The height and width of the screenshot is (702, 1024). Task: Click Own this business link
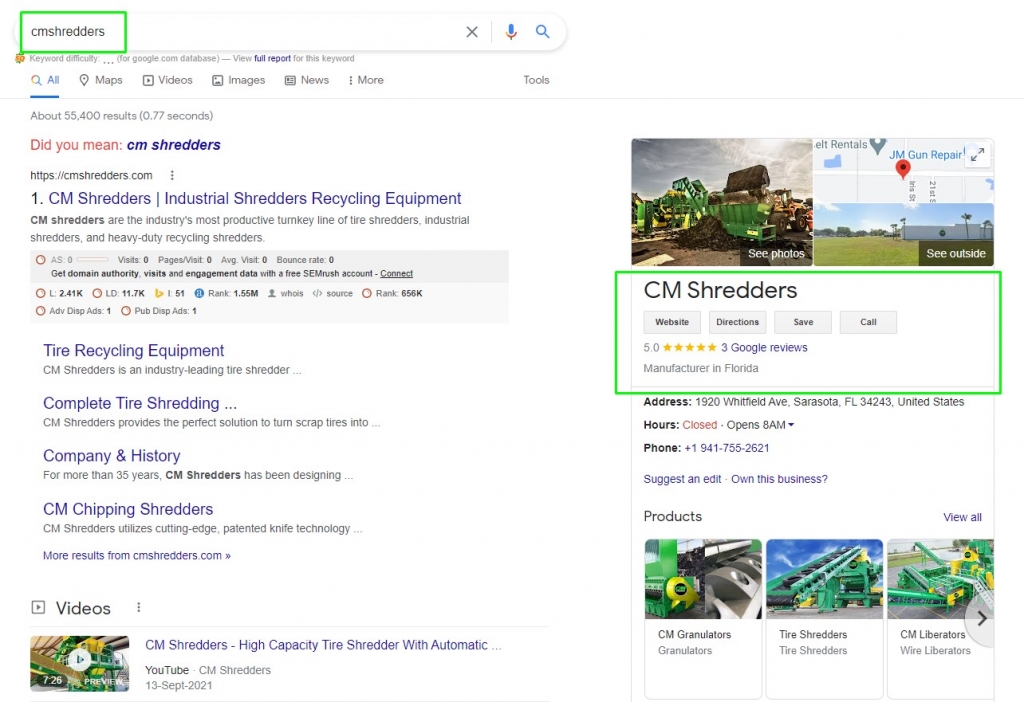779,479
